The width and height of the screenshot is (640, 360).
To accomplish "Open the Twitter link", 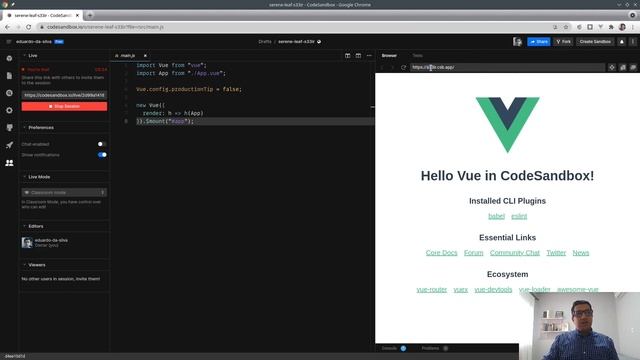I will pos(556,253).
